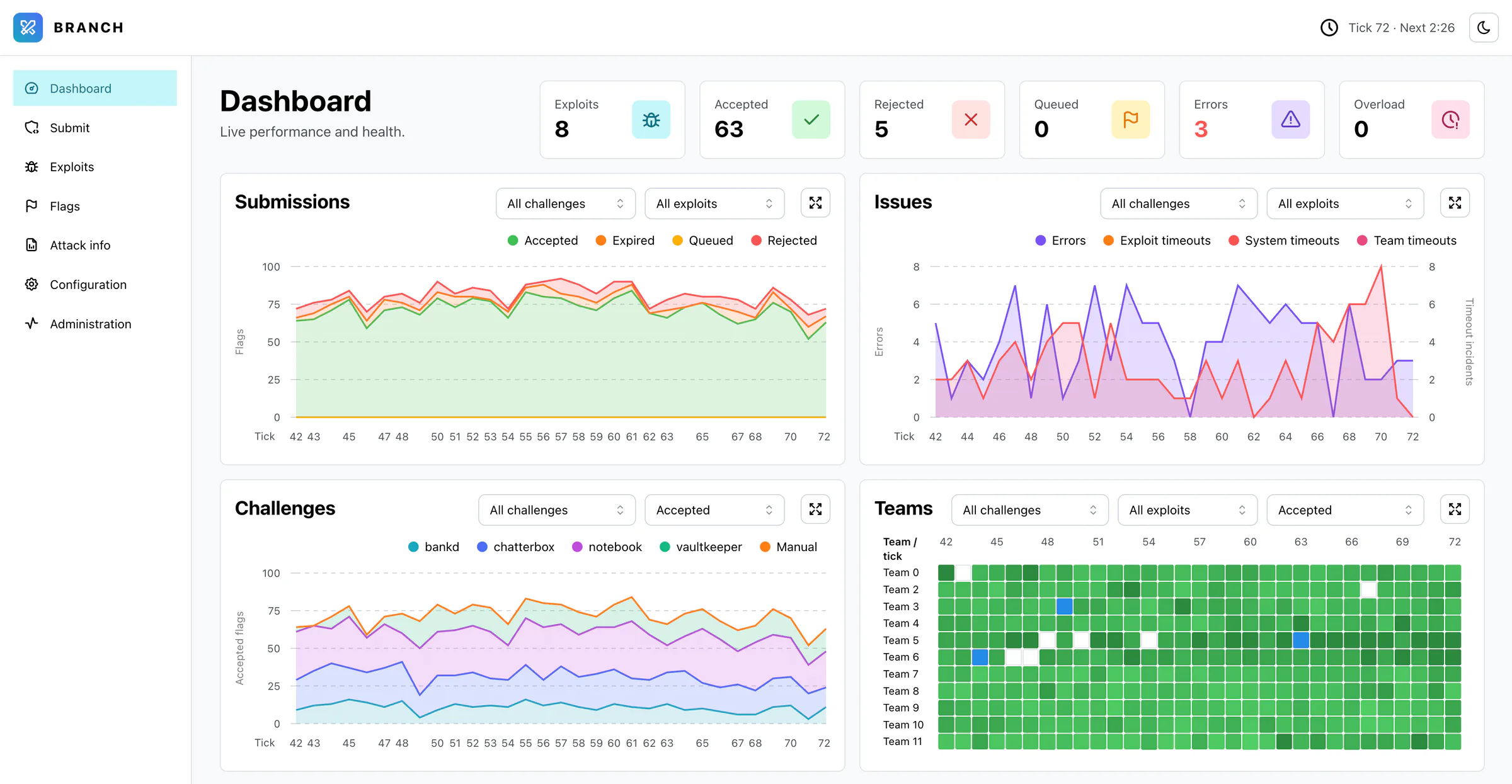Click the X icon on the Rejected card

pyautogui.click(x=971, y=120)
